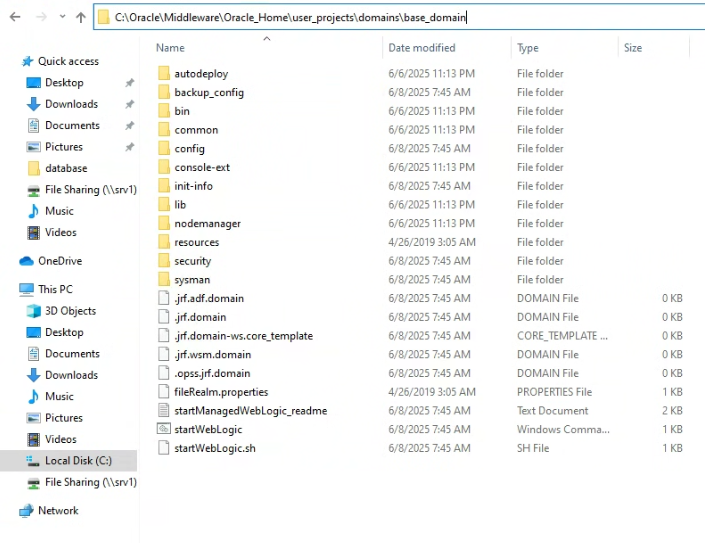Click the pin icon beside Downloads
The height and width of the screenshot is (543, 705).
tap(129, 104)
